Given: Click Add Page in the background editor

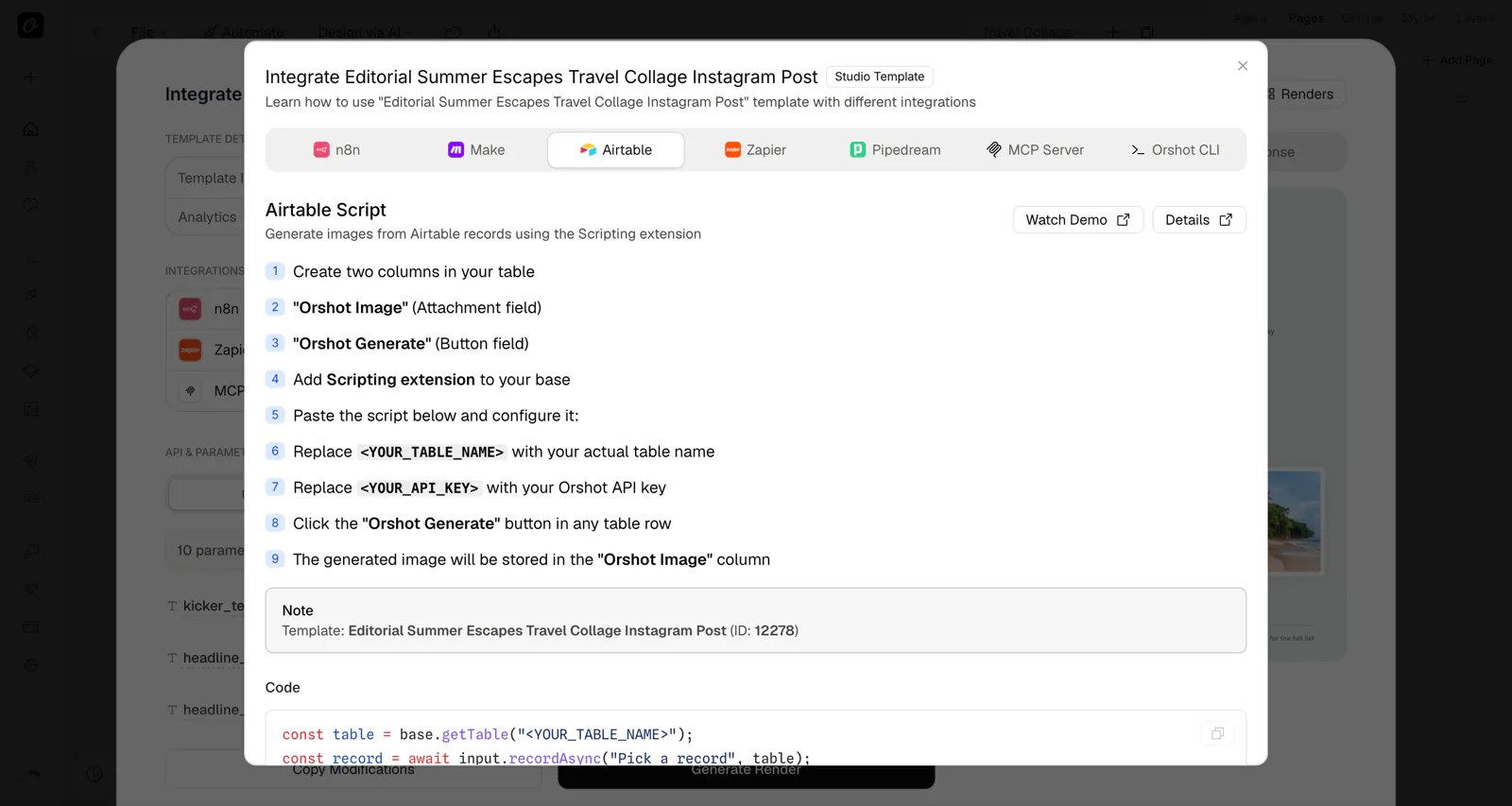Looking at the screenshot, I should coord(1457,60).
